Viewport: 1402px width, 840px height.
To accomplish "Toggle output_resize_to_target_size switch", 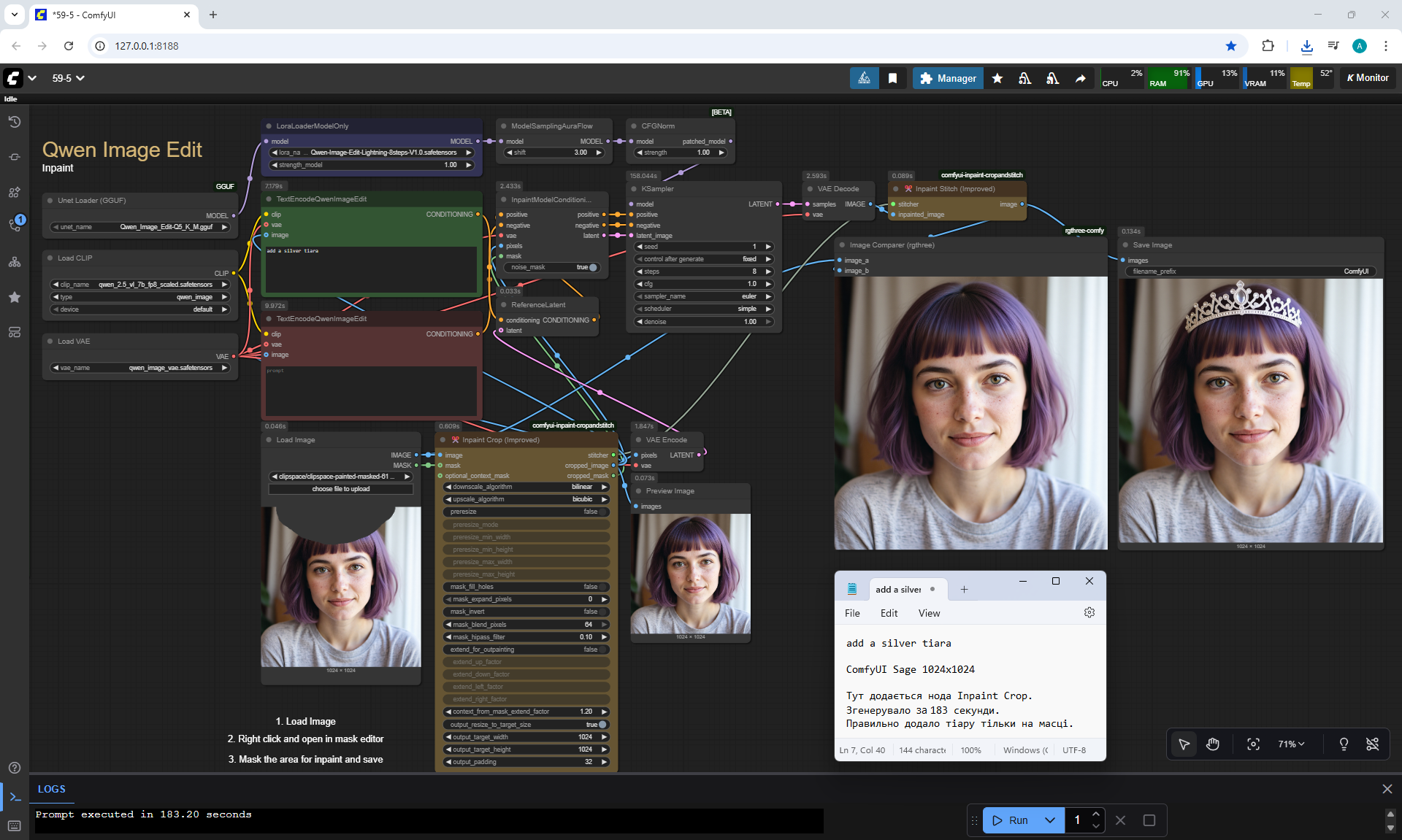I will coord(602,725).
